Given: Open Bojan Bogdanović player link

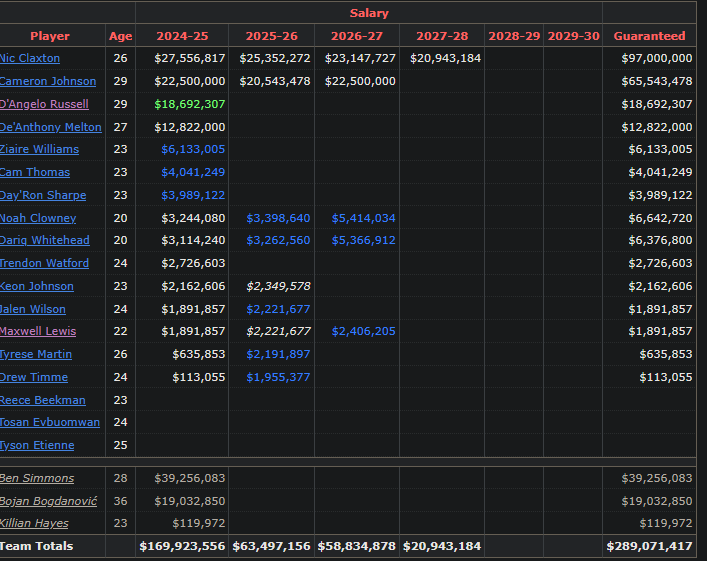Looking at the screenshot, I should (x=48, y=501).
